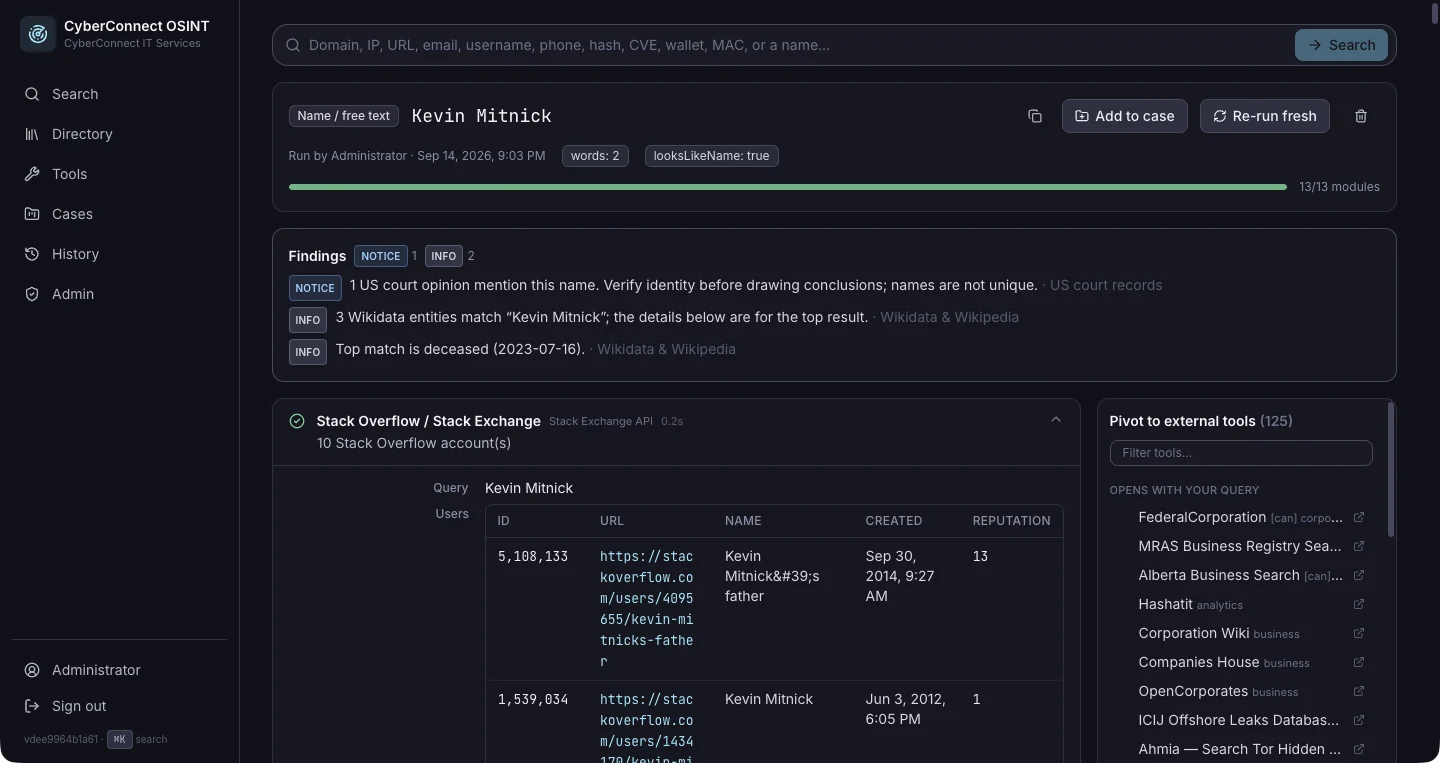The width and height of the screenshot is (1440, 763).
Task: Click the modules progress bar
Action: [x=788, y=187]
